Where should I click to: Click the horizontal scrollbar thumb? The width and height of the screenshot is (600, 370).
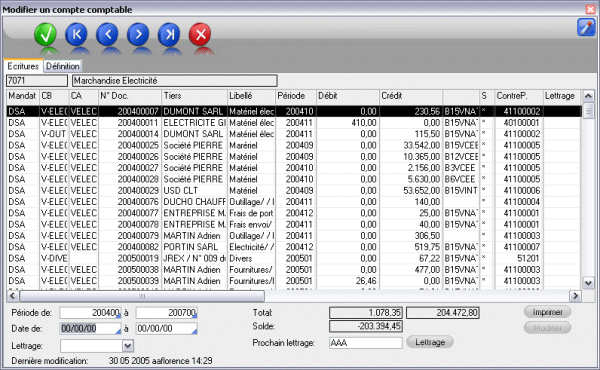pyautogui.click(x=142, y=296)
